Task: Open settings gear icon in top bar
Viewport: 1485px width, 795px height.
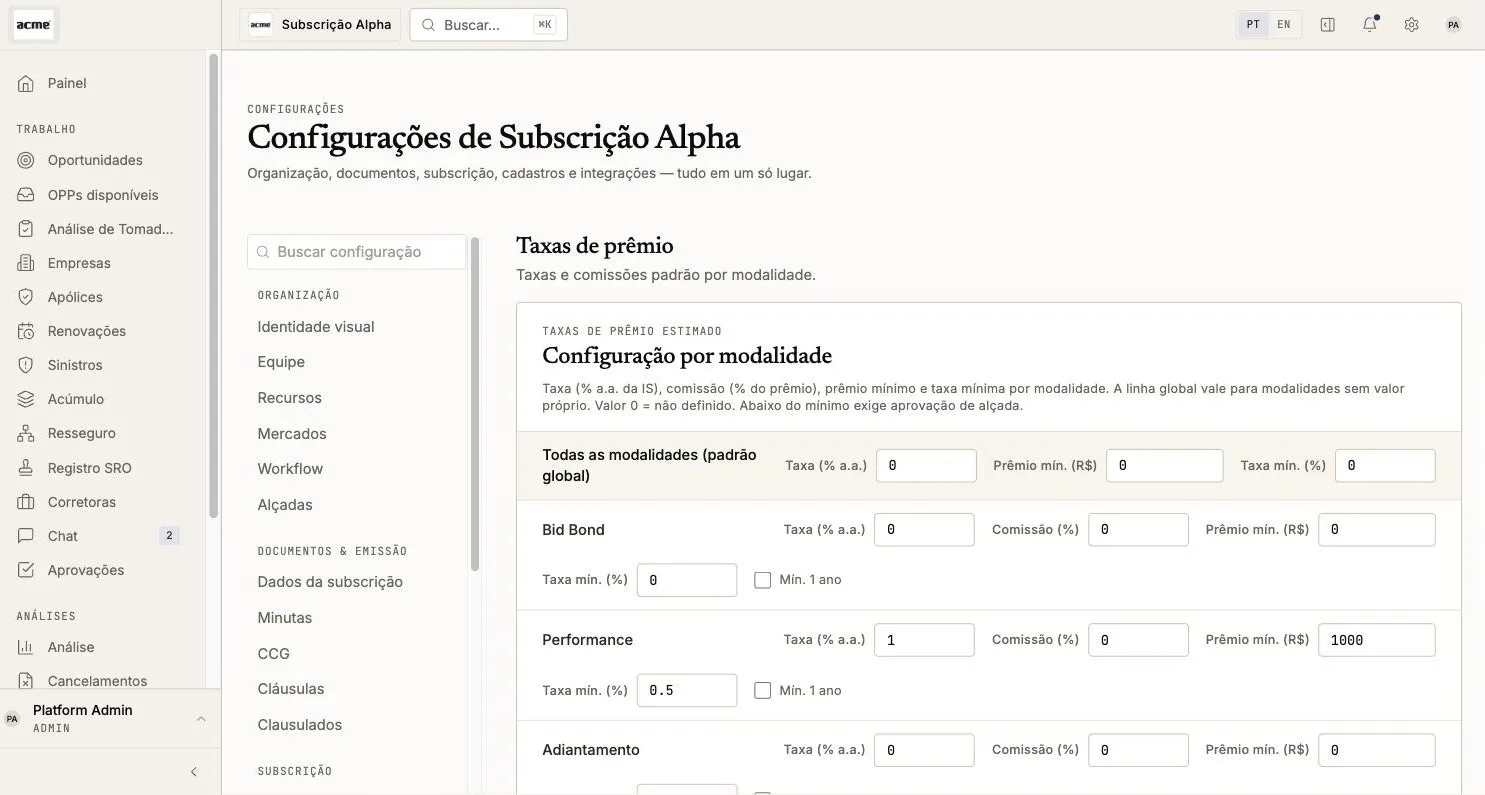Action: pos(1411,24)
